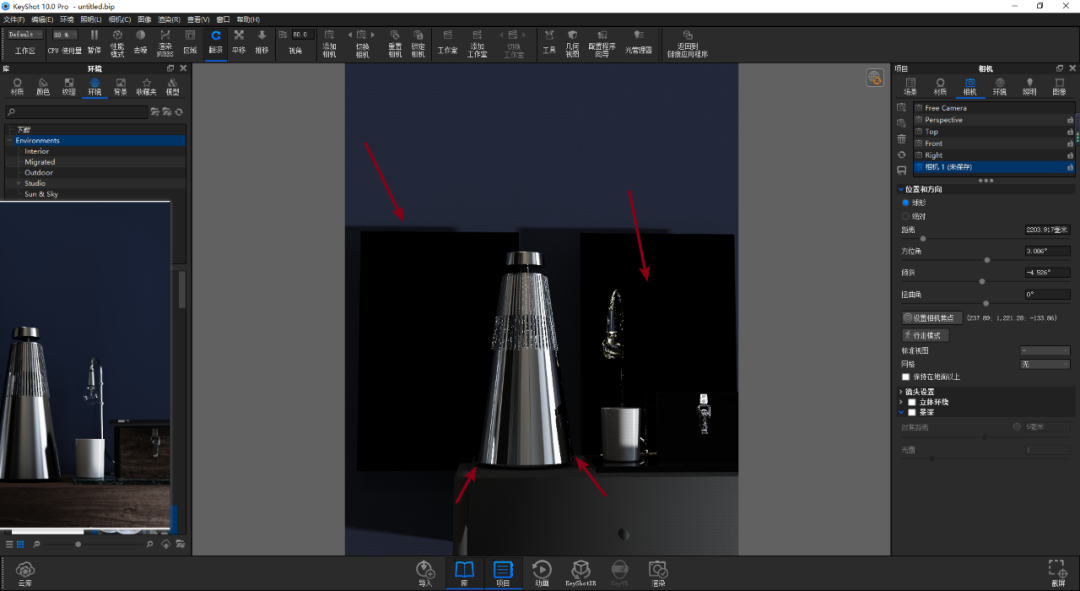
Task: Click the Render icon in bottom toolbar
Action: click(x=658, y=573)
